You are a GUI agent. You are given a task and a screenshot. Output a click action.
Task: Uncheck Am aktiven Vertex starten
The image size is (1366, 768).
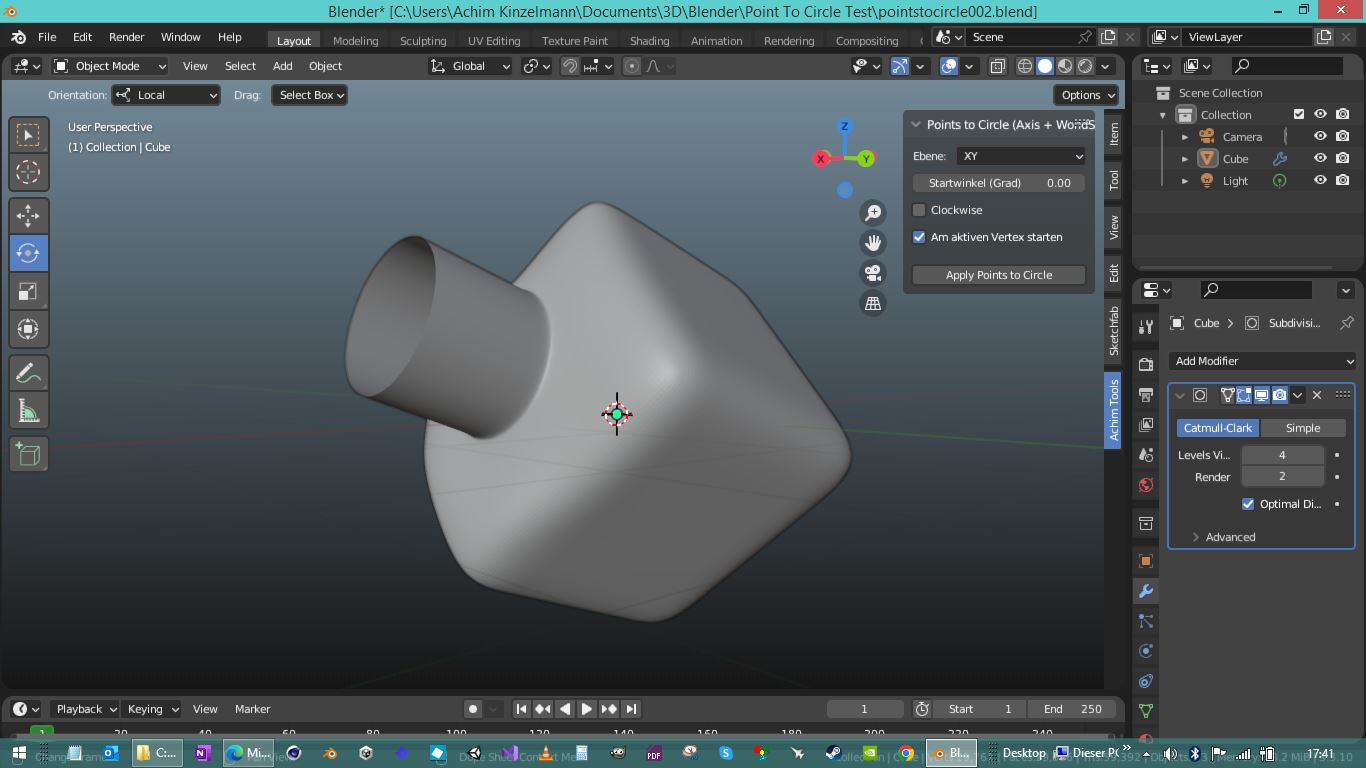[x=919, y=237]
